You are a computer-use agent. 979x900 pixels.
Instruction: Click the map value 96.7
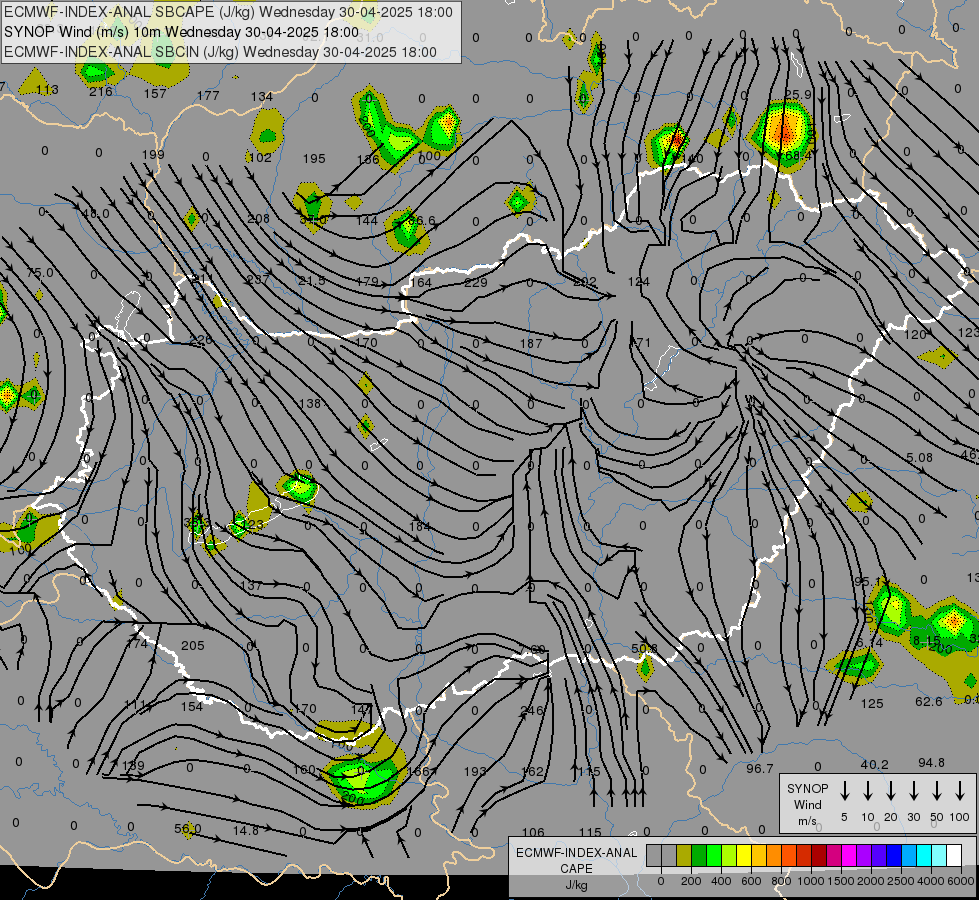pos(760,768)
